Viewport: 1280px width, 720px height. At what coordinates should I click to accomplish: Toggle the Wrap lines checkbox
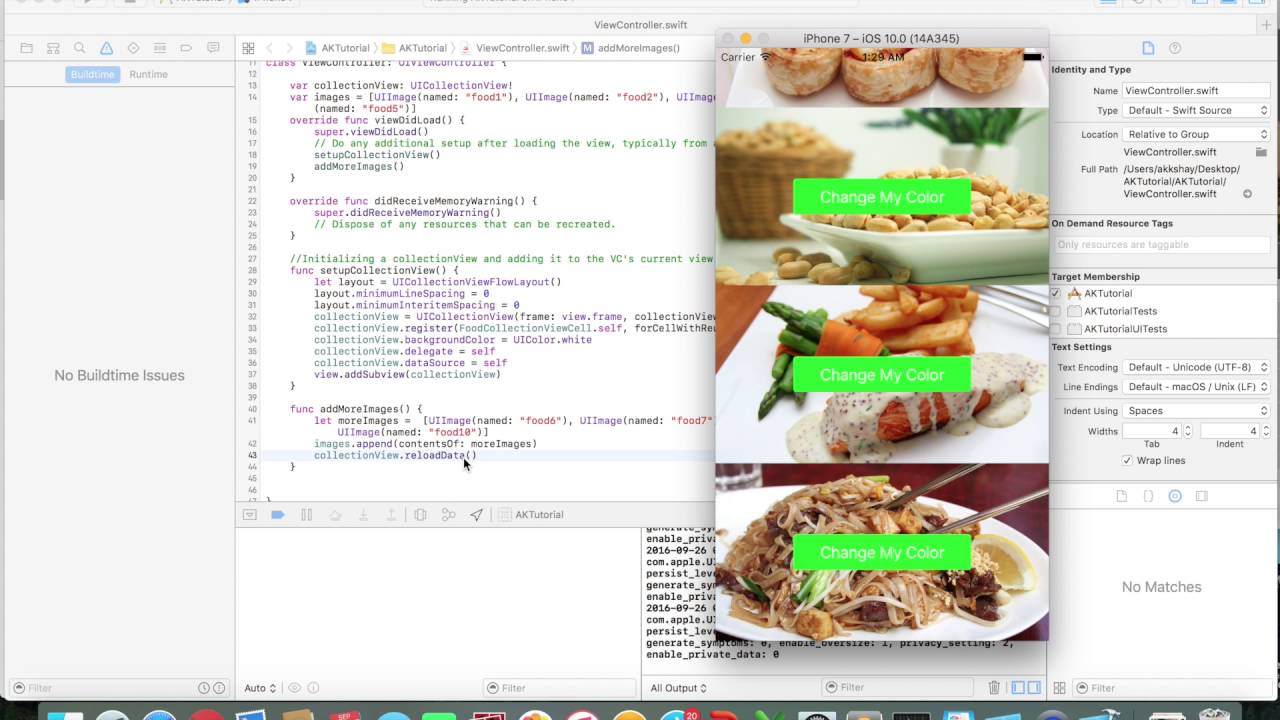[x=1127, y=461]
